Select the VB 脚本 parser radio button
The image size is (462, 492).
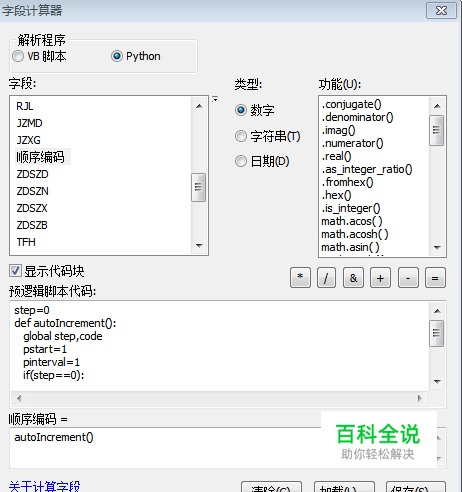click(18, 56)
